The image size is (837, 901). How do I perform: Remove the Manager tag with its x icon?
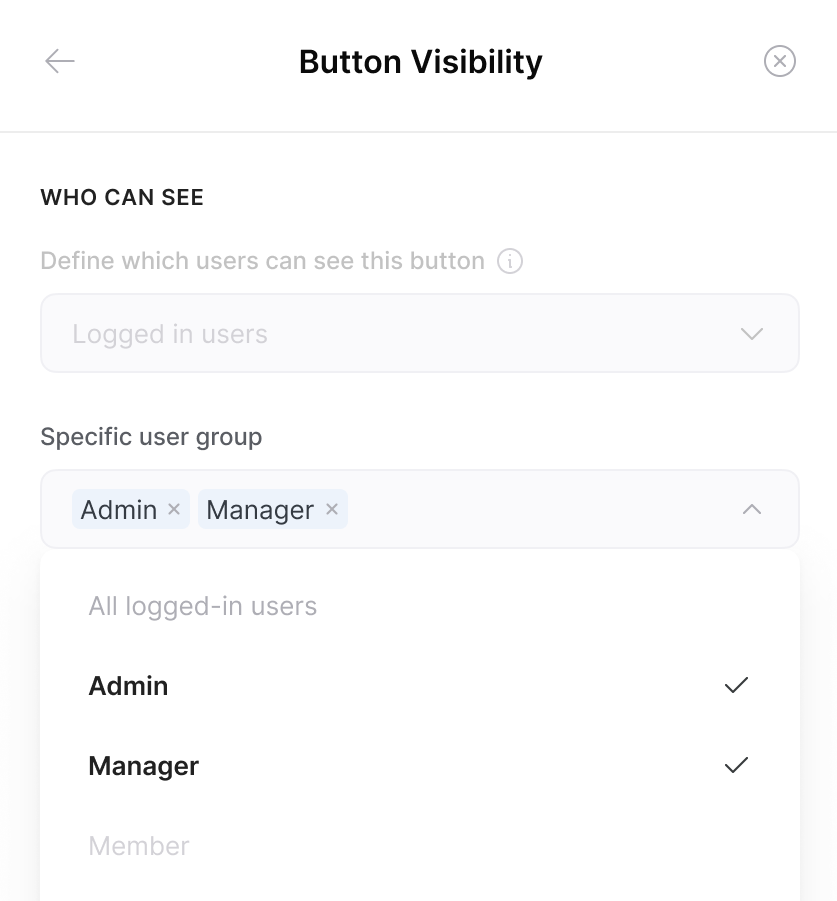[331, 509]
